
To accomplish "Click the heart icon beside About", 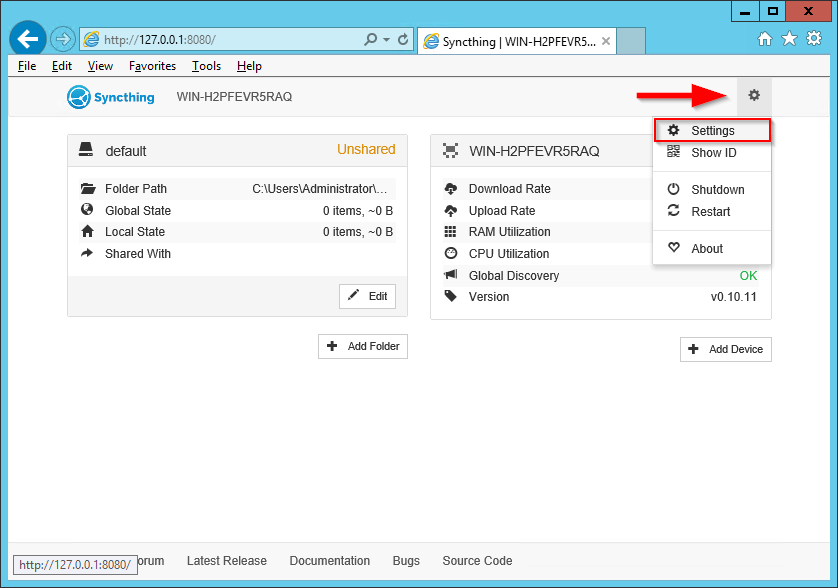I will pyautogui.click(x=674, y=247).
